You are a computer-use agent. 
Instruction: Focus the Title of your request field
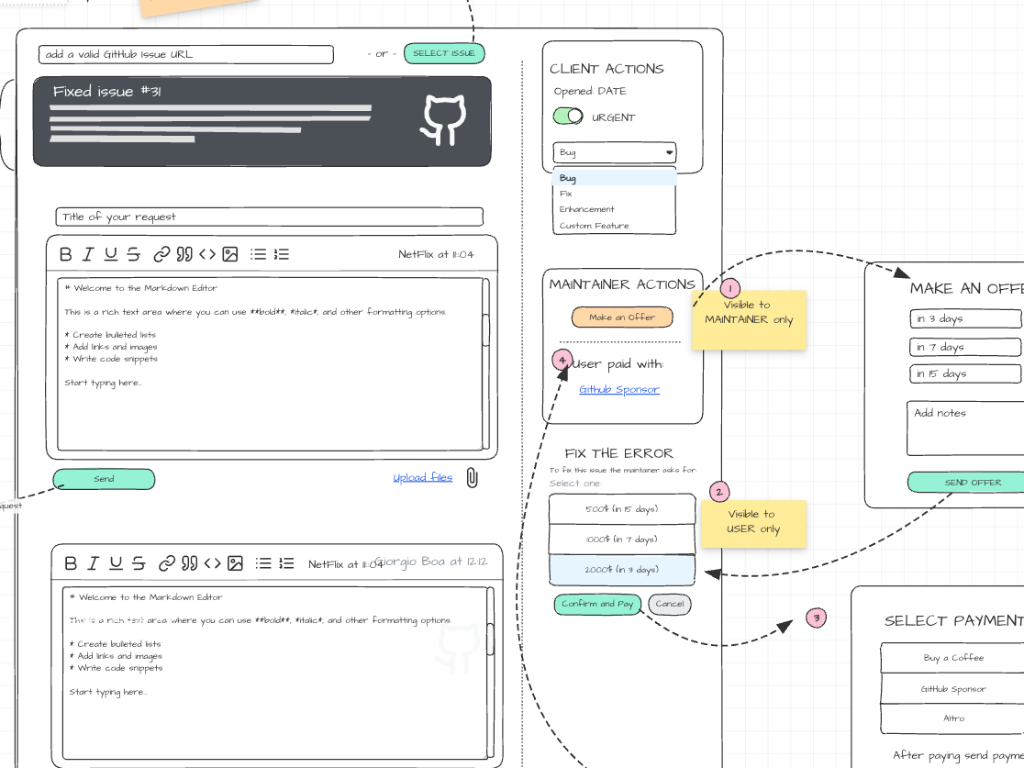(x=269, y=217)
